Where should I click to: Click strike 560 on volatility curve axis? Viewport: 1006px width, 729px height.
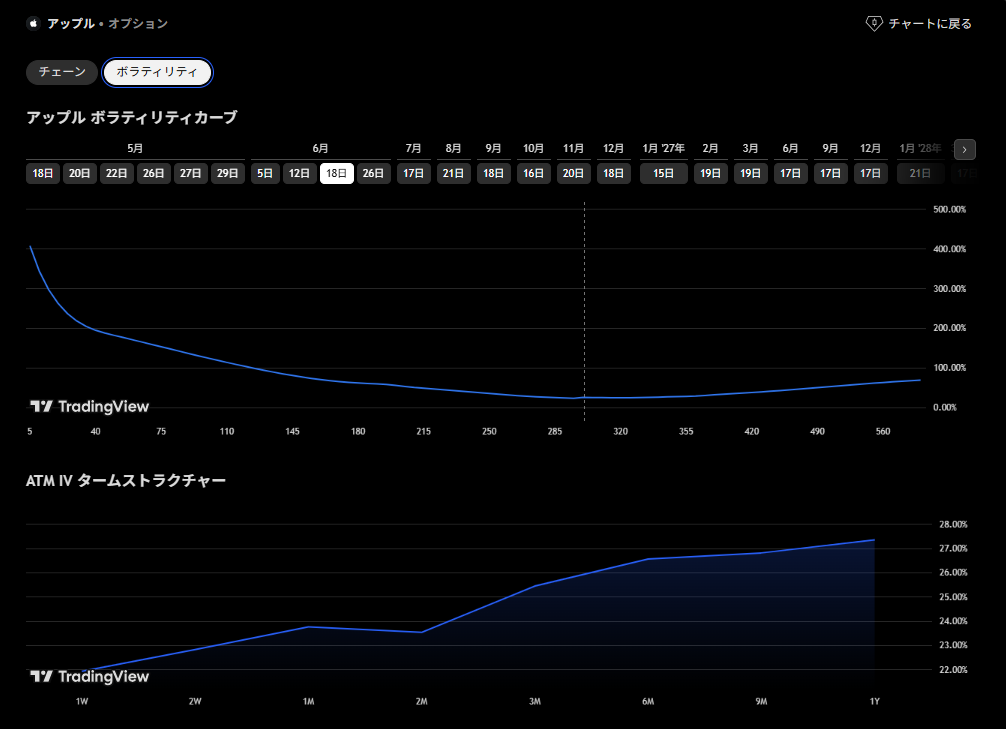click(x=883, y=431)
